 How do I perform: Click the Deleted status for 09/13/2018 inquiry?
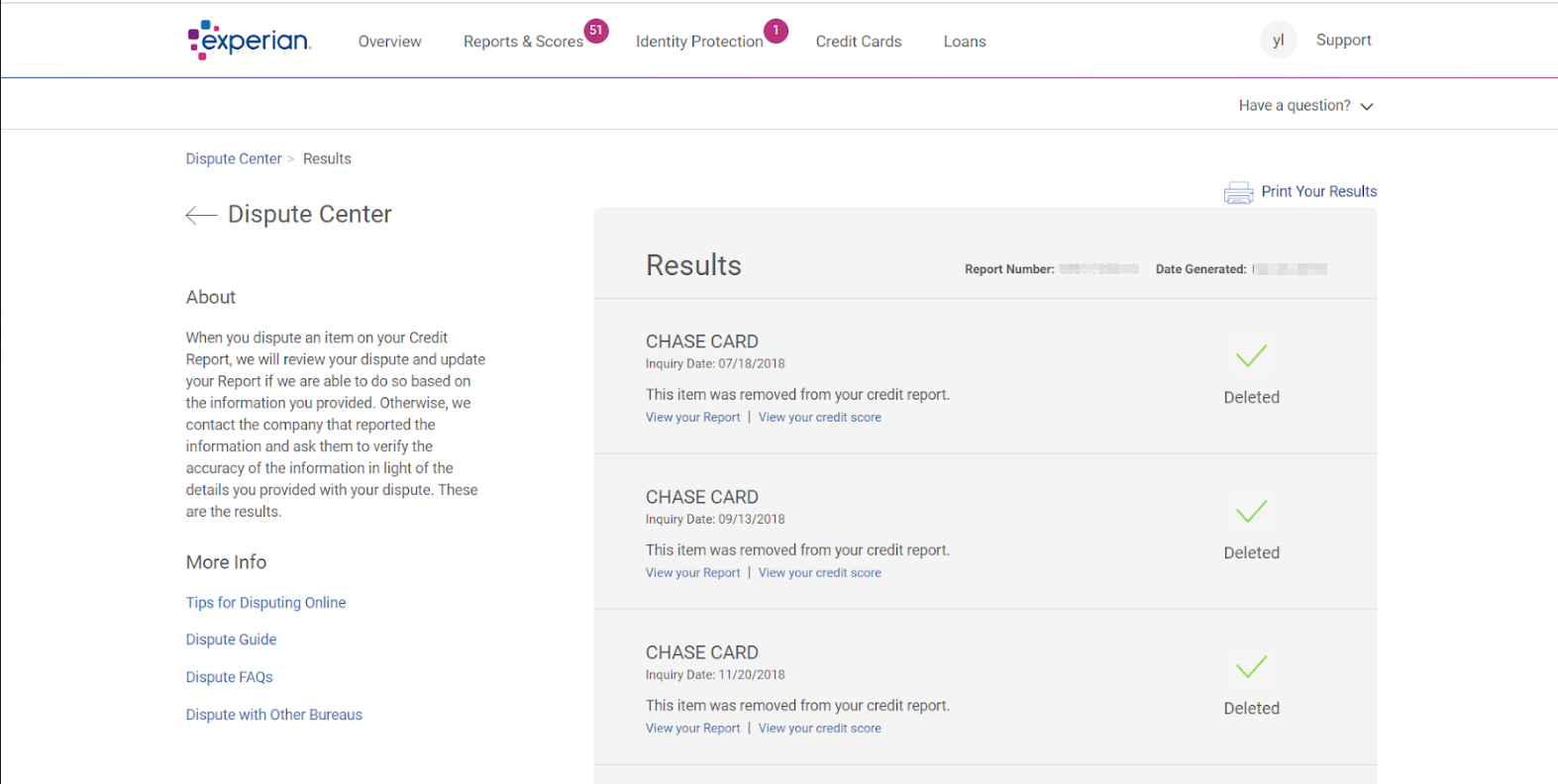point(1252,552)
